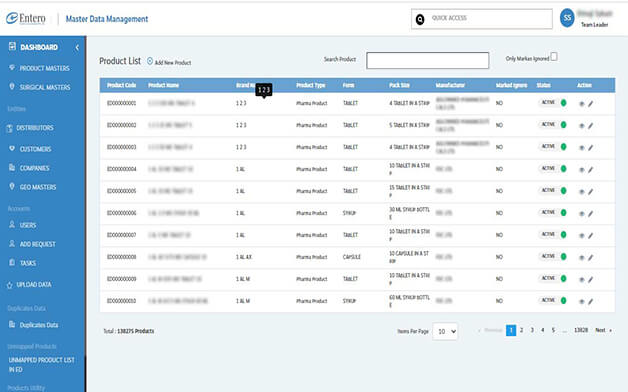Image resolution: width=628 pixels, height=392 pixels.
Task: Sort by Product Name column header
Action: pos(163,85)
